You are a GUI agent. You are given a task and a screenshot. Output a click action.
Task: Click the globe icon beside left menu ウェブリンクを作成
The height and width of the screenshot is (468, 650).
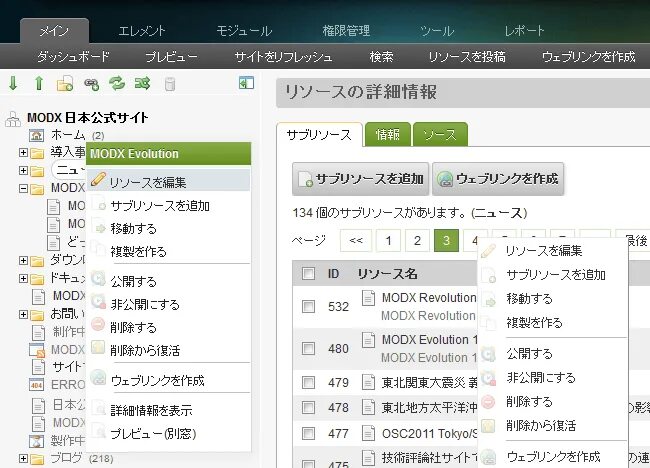98,378
